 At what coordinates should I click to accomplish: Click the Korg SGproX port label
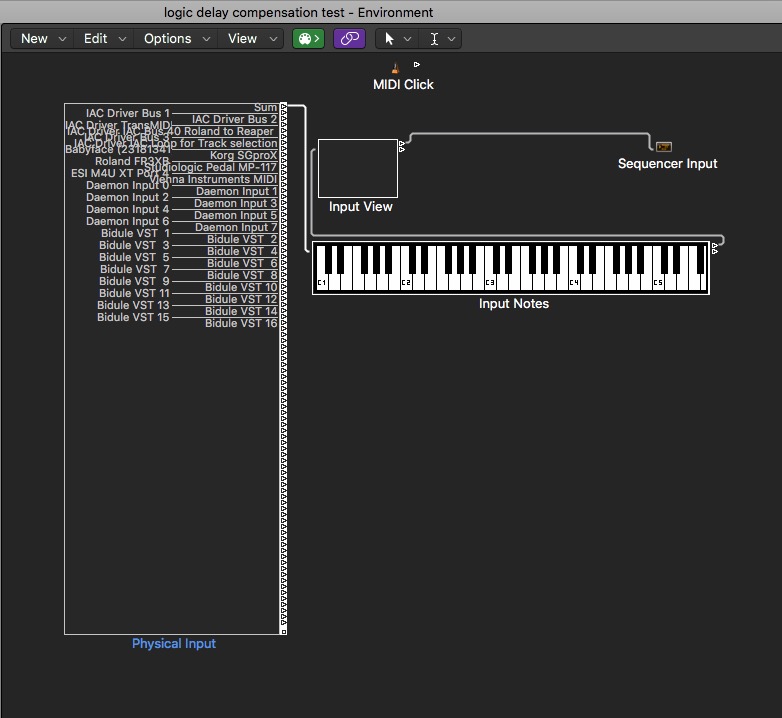pos(243,155)
